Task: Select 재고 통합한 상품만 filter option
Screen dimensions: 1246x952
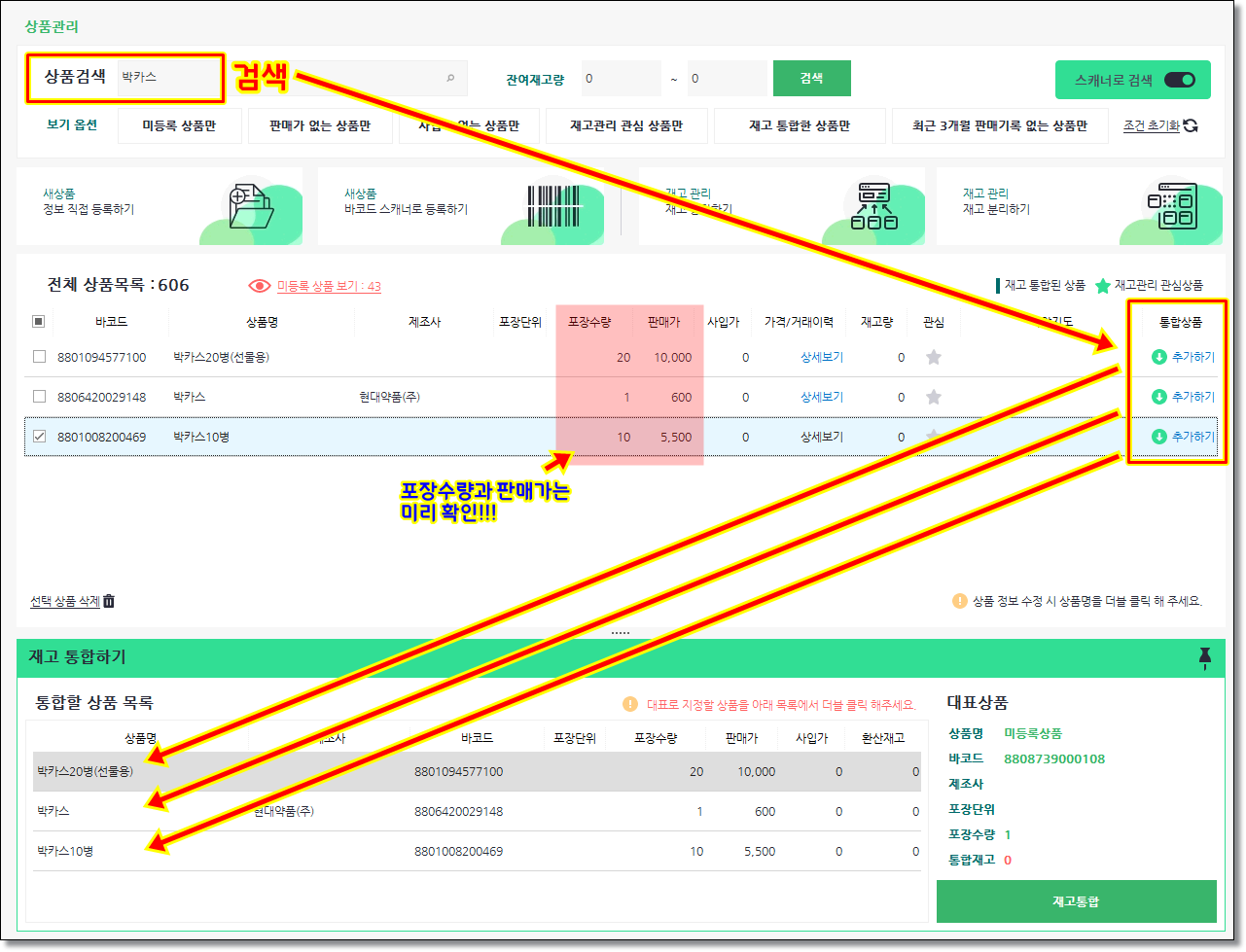Action: point(799,125)
